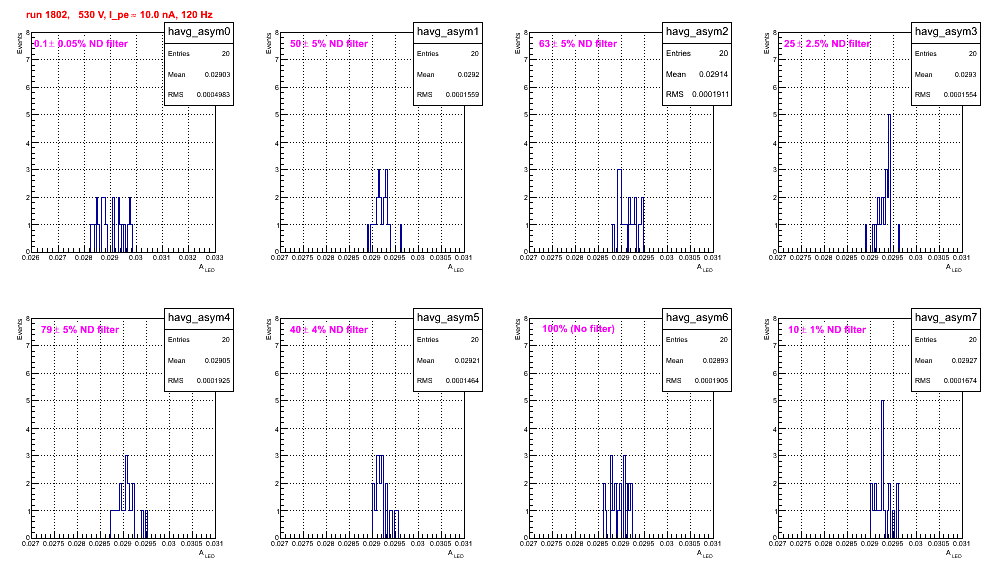Click Mean value 0.0292 in havg_asym1
Screen dimensions: 996x572
(468, 74)
